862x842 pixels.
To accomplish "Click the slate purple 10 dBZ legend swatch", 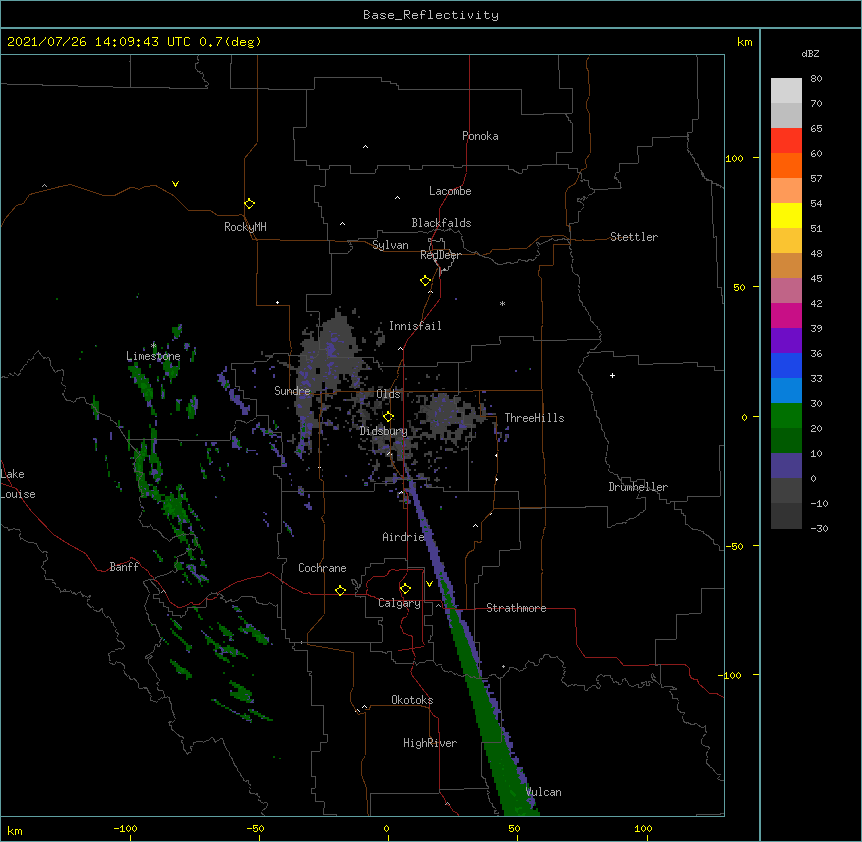I will pos(786,466).
